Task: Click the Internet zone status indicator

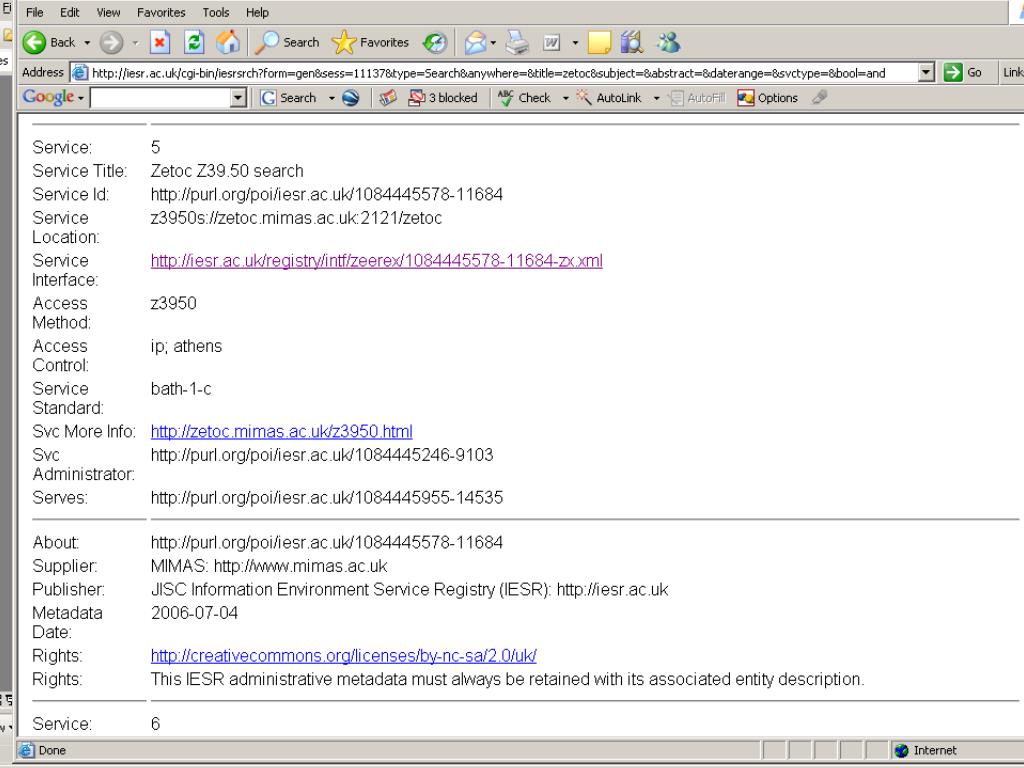Action: [x=927, y=750]
